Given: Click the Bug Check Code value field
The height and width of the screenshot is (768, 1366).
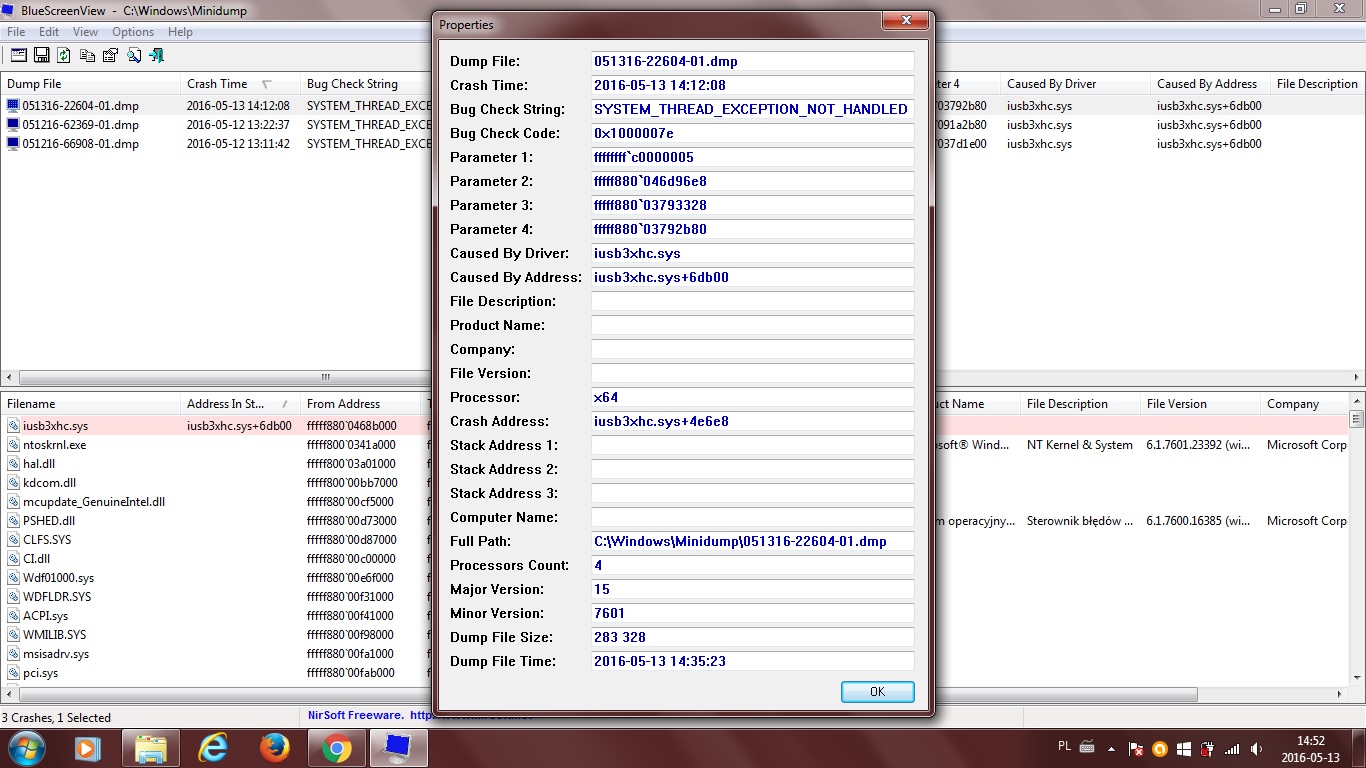Looking at the screenshot, I should [753, 133].
